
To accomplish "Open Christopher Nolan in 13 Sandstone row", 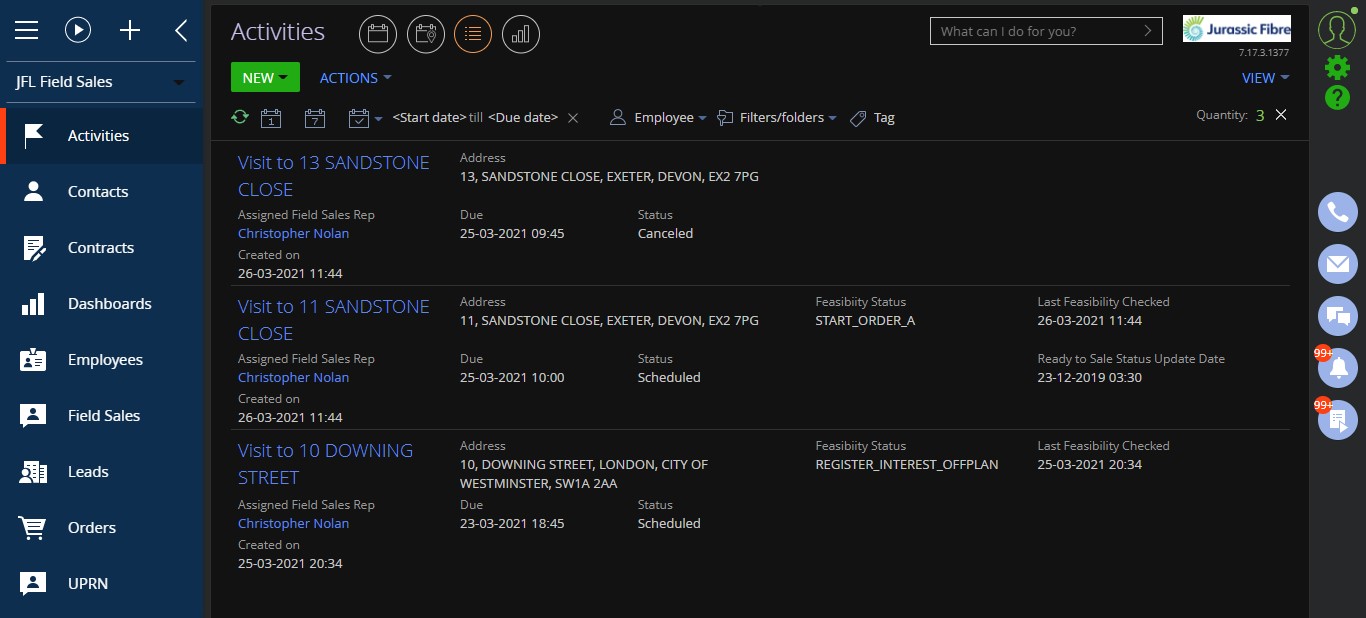I will (x=293, y=233).
